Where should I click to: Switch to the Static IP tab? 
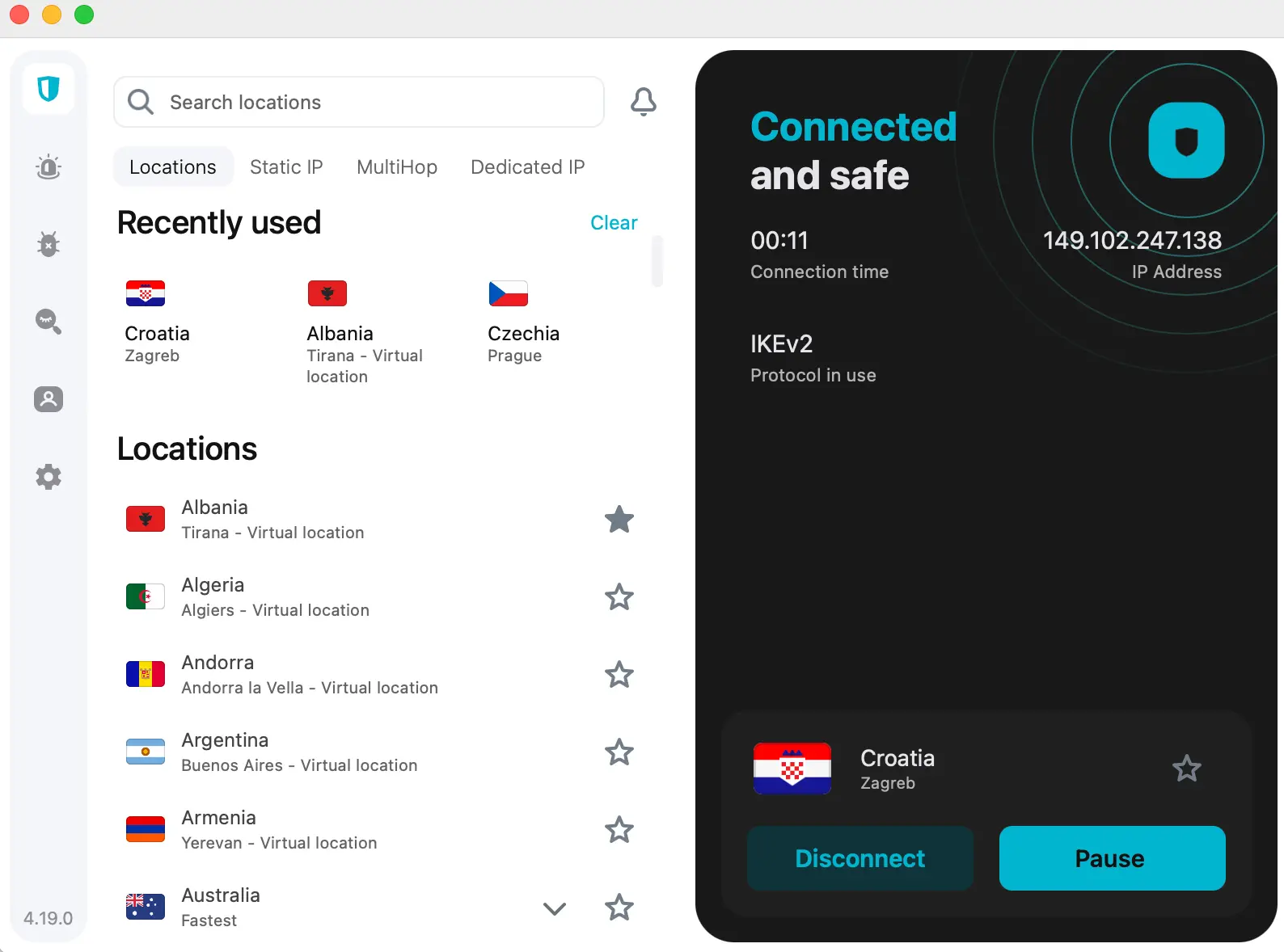pyautogui.click(x=286, y=167)
